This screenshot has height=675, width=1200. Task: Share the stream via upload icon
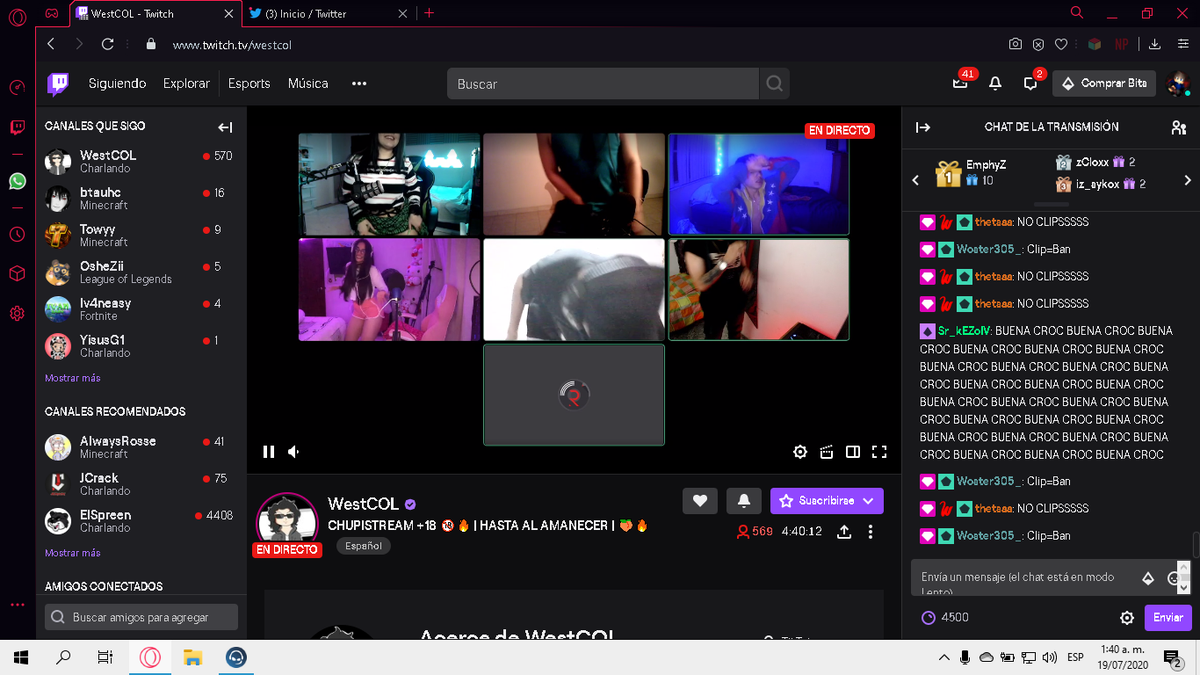coord(844,532)
